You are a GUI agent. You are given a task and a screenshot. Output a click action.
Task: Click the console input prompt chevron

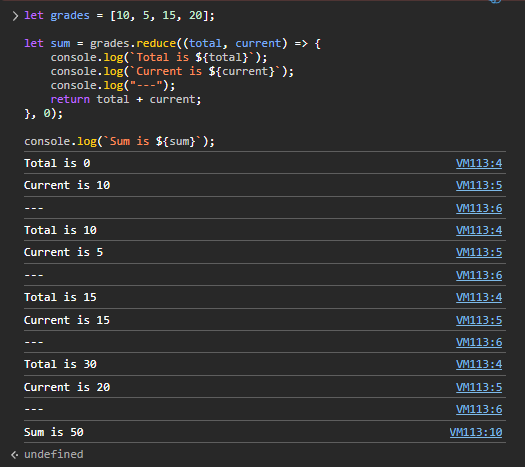[15, 16]
